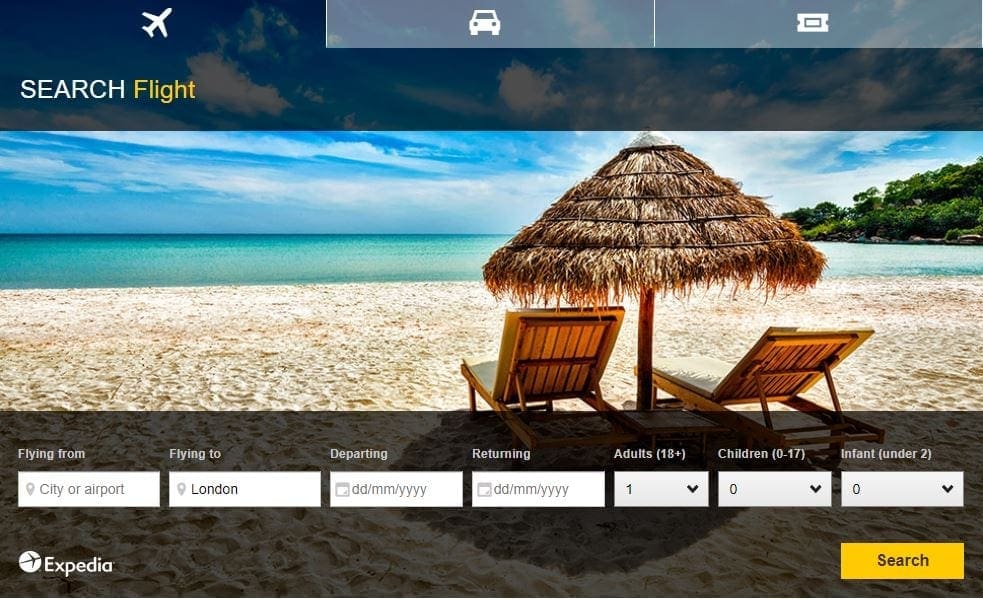The height and width of the screenshot is (599, 983).
Task: Click the calendar icon in Returning field
Action: [x=484, y=490]
